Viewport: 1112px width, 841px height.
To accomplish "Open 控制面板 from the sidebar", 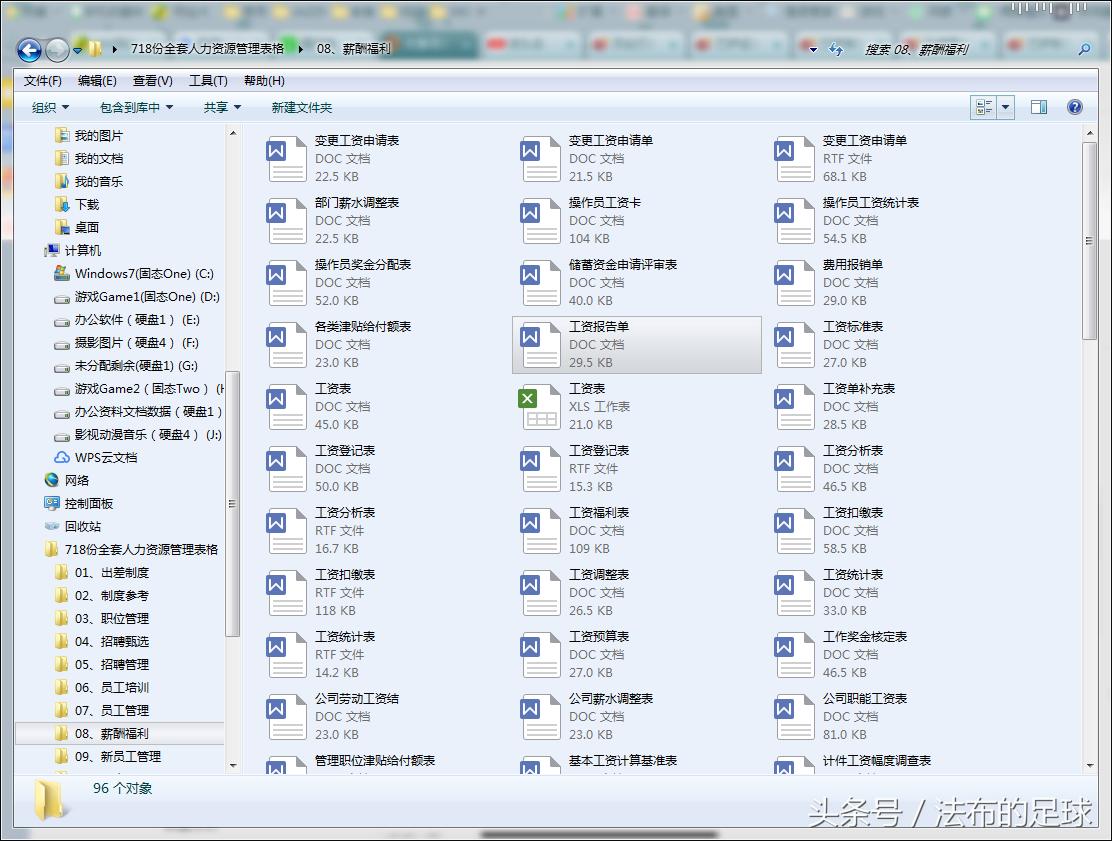I will (90, 503).
